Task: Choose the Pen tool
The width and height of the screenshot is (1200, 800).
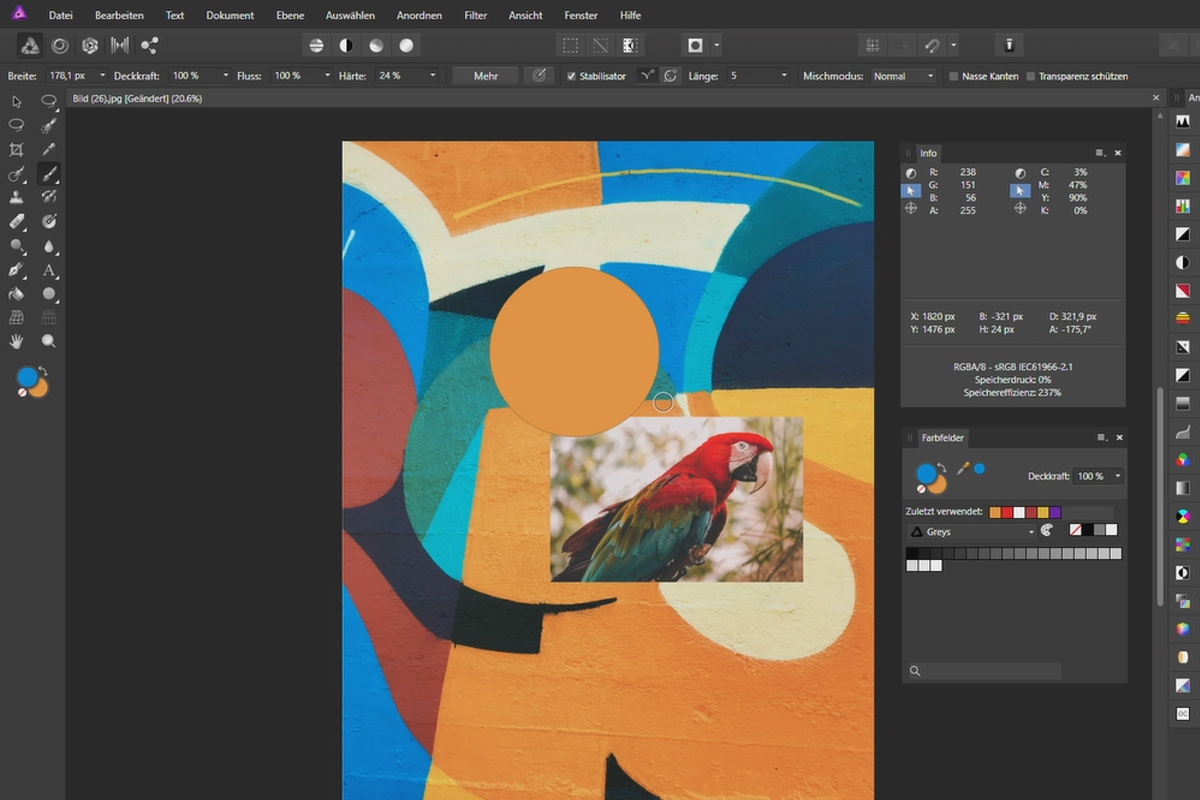Action: (x=16, y=268)
